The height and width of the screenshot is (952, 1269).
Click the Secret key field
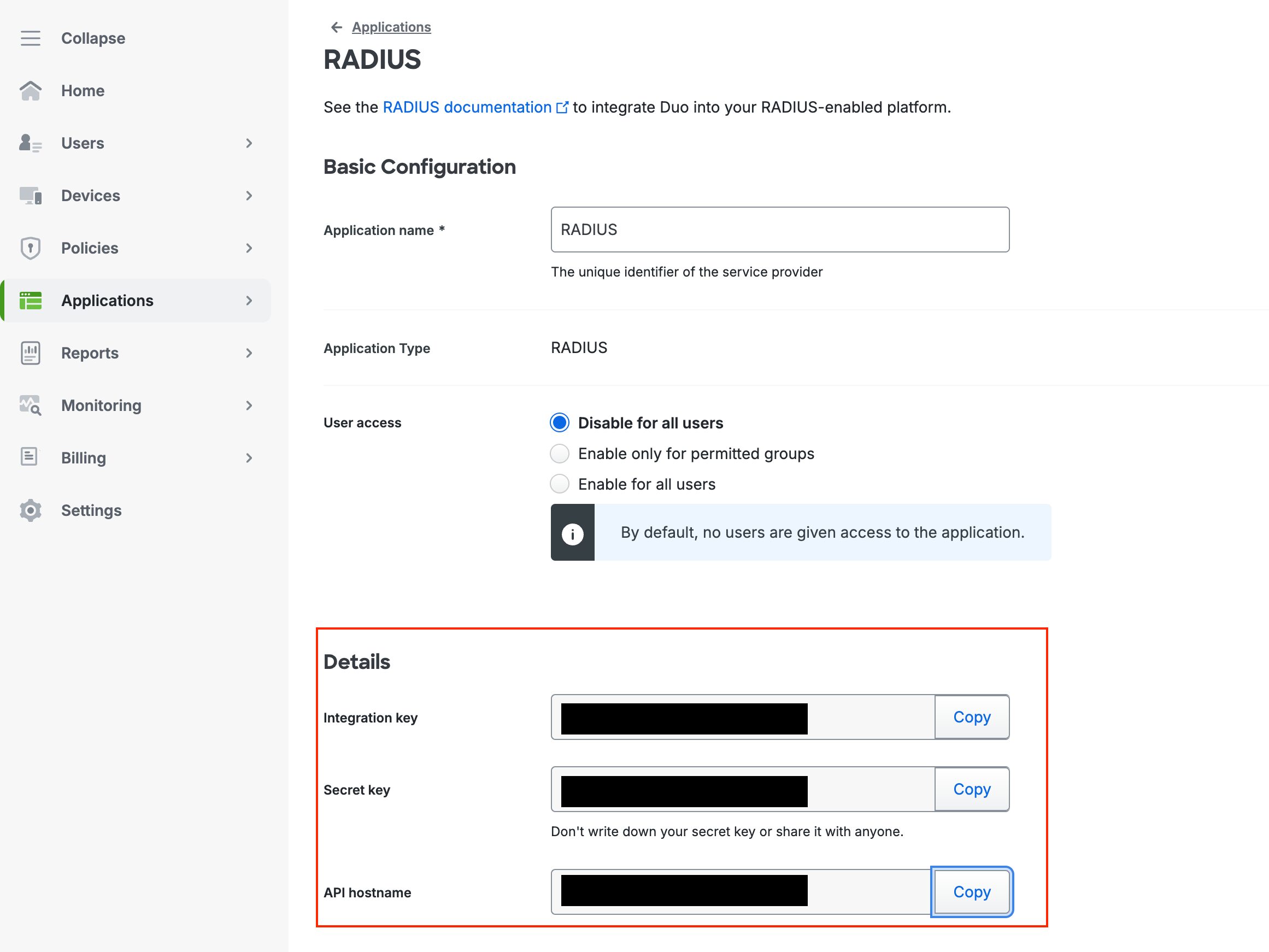click(x=742, y=789)
